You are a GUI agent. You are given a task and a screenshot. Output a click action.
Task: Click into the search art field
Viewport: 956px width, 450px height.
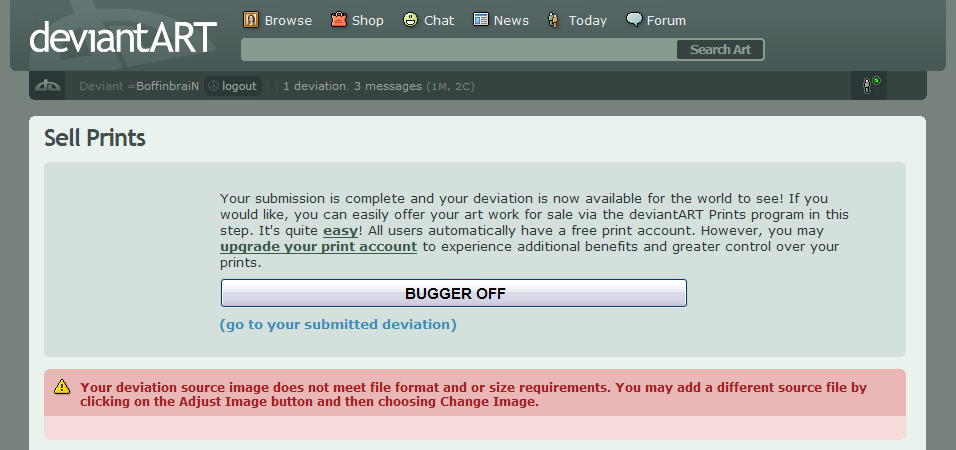(x=459, y=49)
